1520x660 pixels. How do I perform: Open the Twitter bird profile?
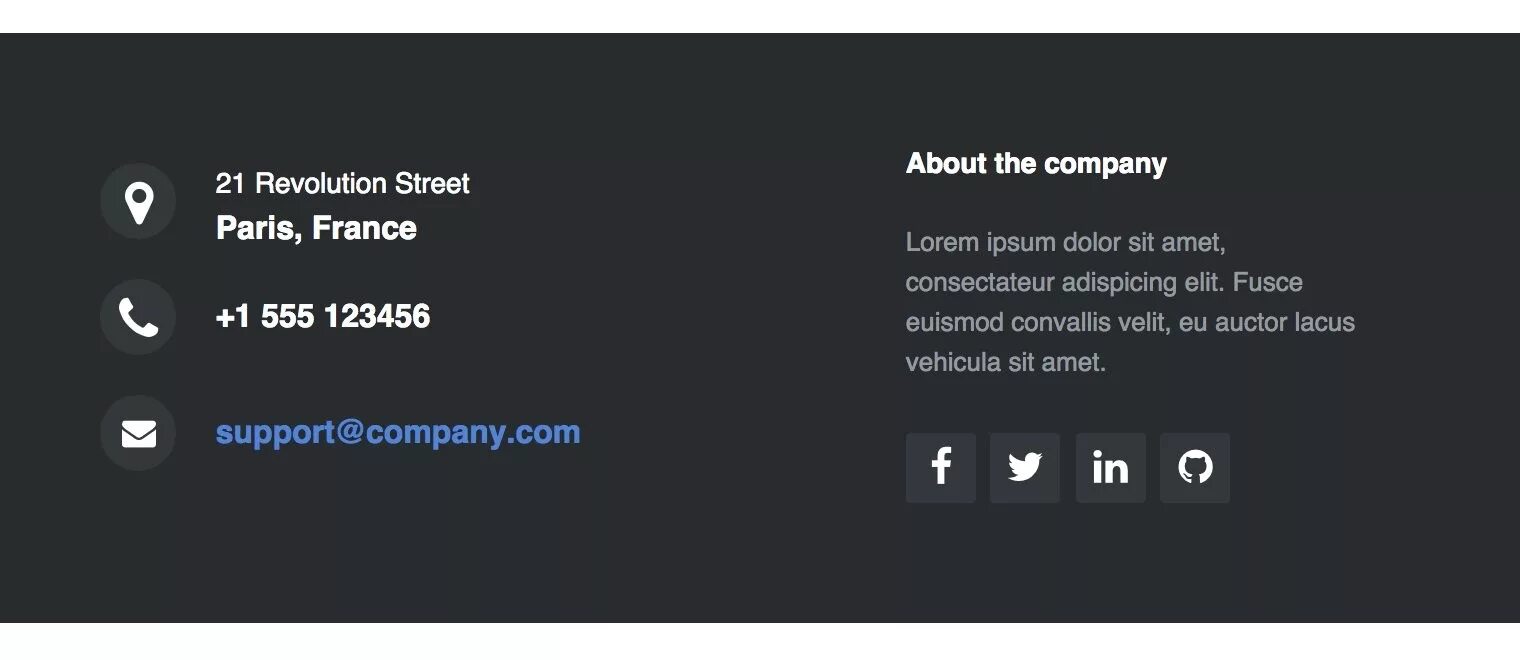(x=1025, y=468)
